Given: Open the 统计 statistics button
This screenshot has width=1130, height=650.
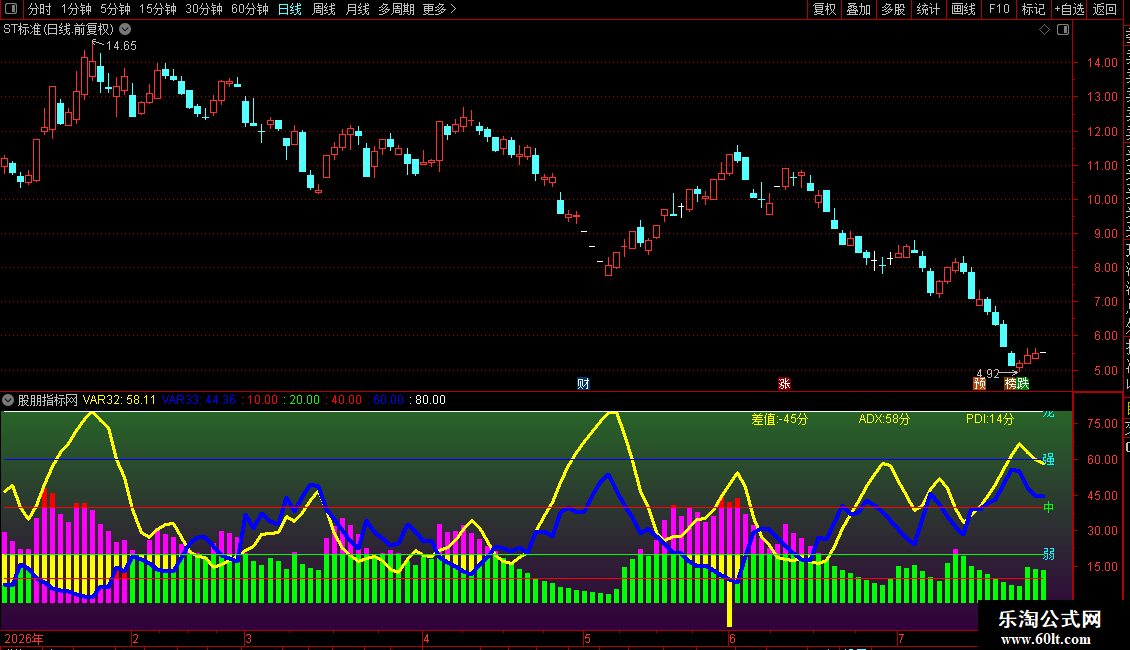Looking at the screenshot, I should [928, 9].
